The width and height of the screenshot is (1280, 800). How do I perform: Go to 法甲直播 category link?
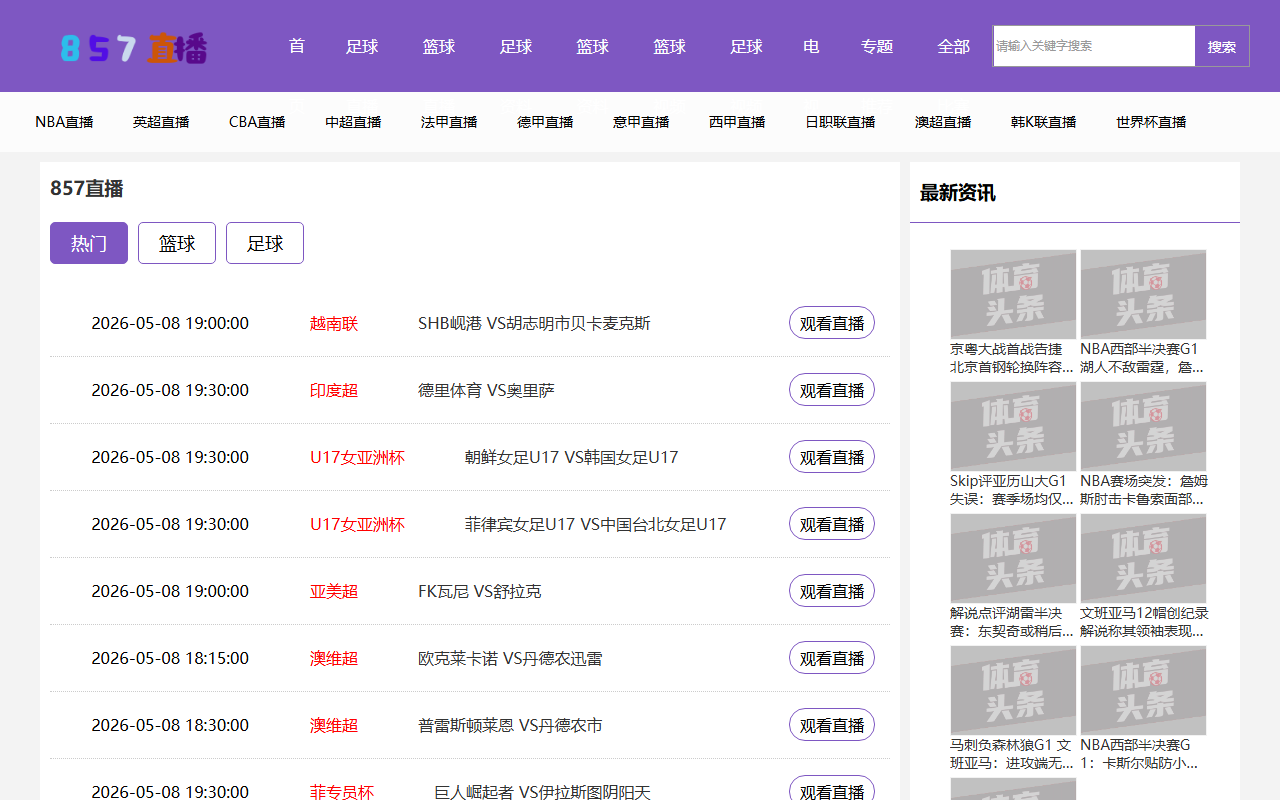tap(449, 122)
